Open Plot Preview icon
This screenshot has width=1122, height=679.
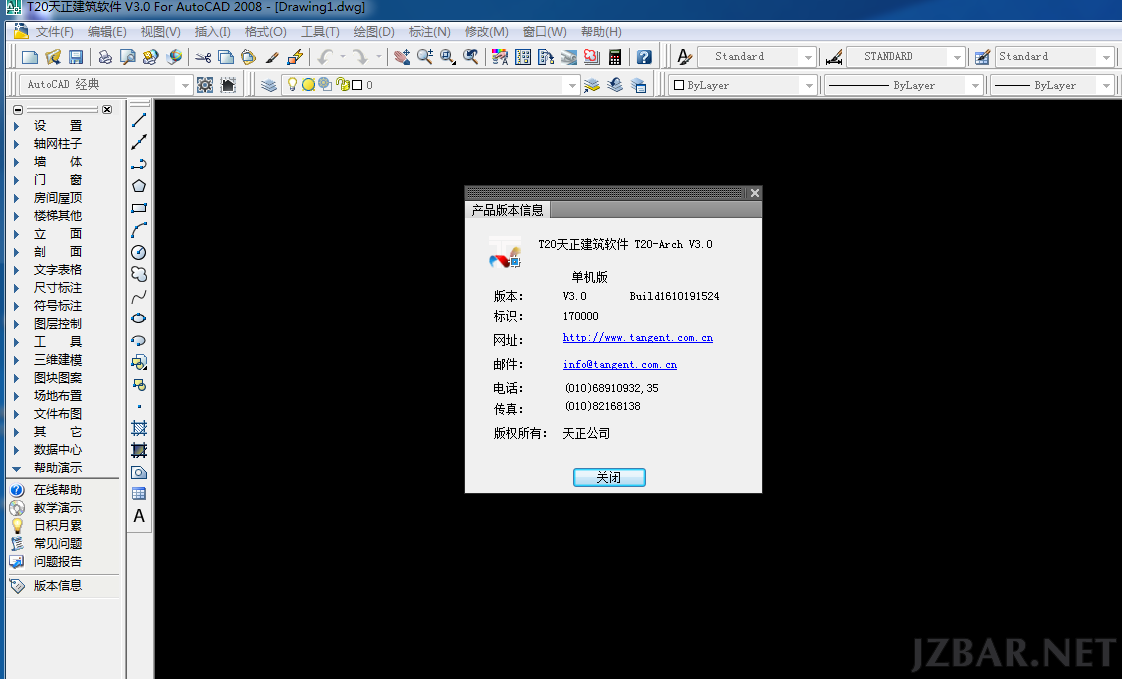tap(127, 57)
